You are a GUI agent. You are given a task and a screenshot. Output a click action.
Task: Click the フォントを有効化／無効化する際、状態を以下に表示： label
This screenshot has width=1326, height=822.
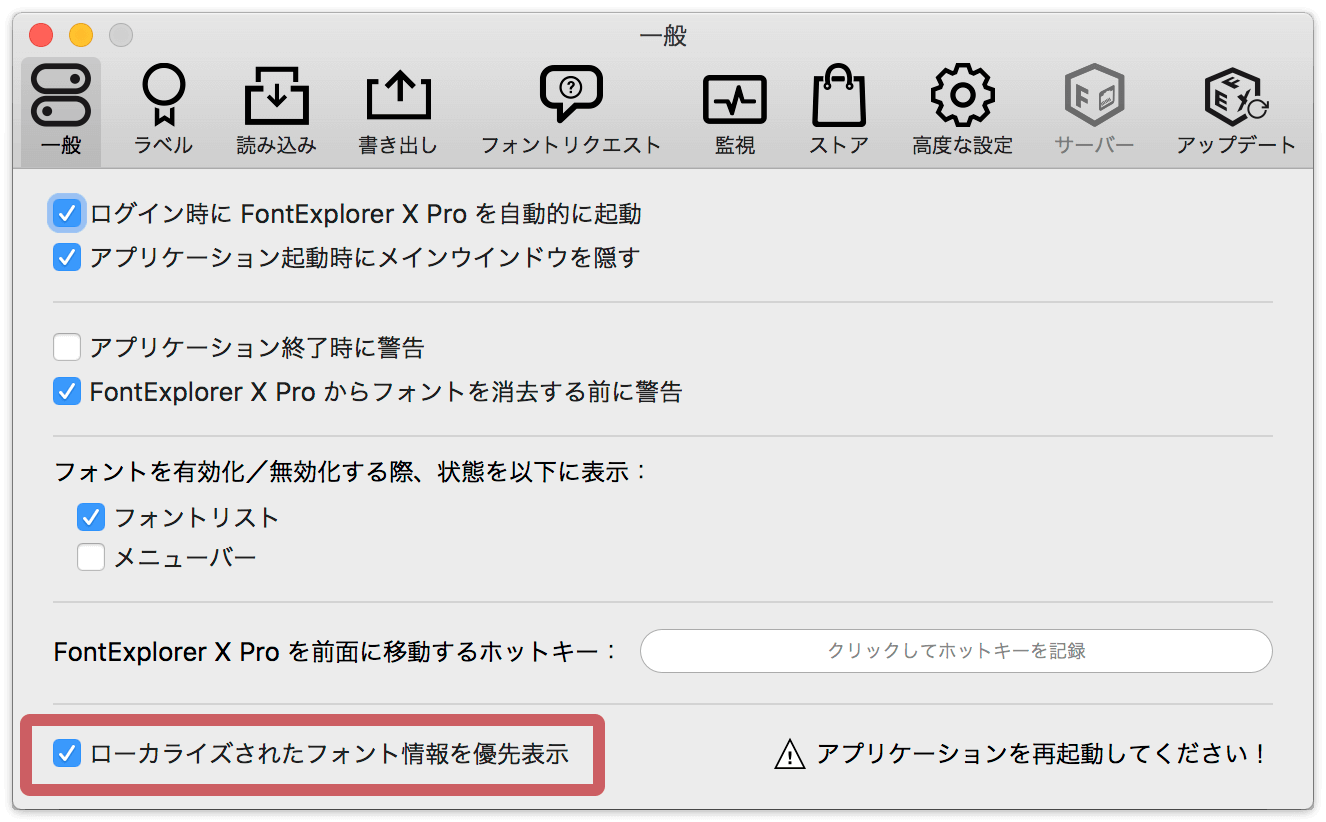point(351,471)
